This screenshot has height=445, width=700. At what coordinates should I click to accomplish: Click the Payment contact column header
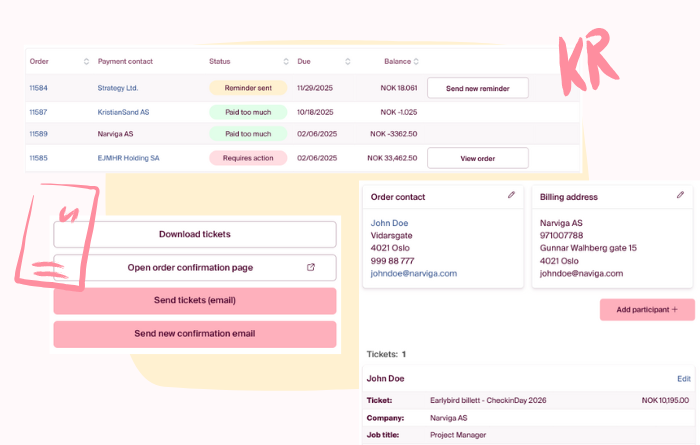tap(125, 62)
